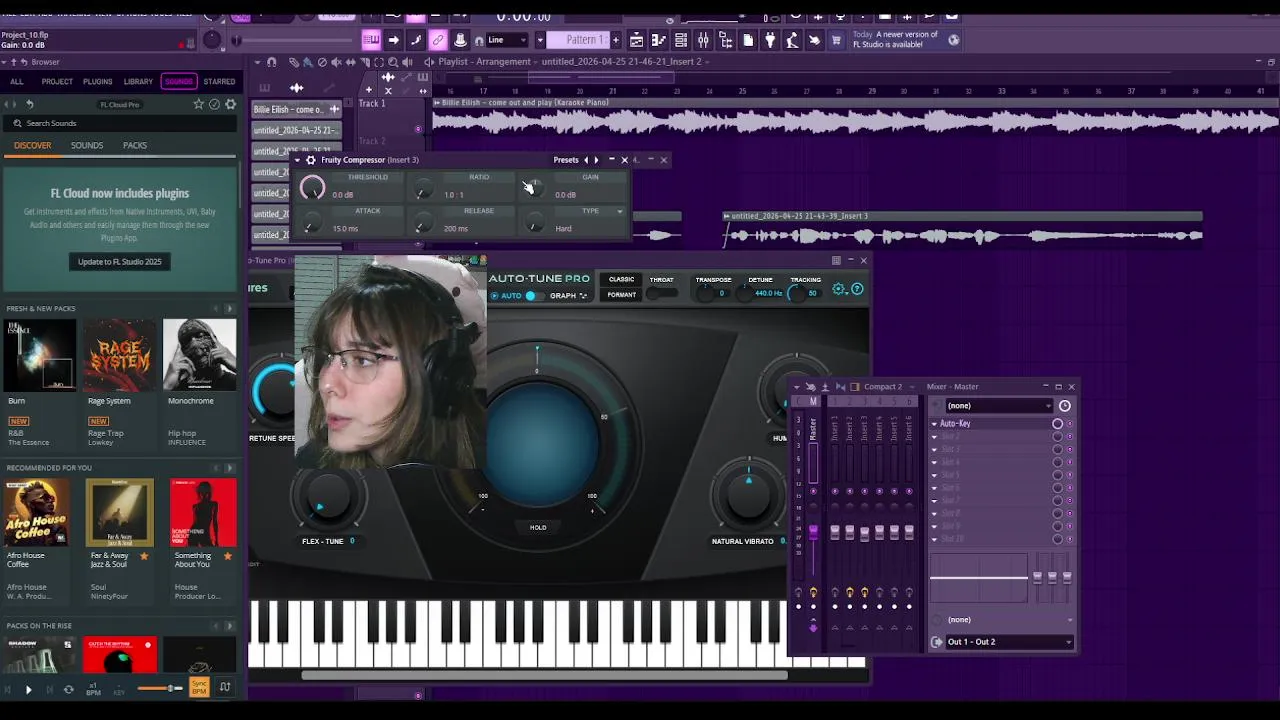The image size is (1280, 720).
Task: Open the playlist view from the toolbar
Action: pos(636,40)
